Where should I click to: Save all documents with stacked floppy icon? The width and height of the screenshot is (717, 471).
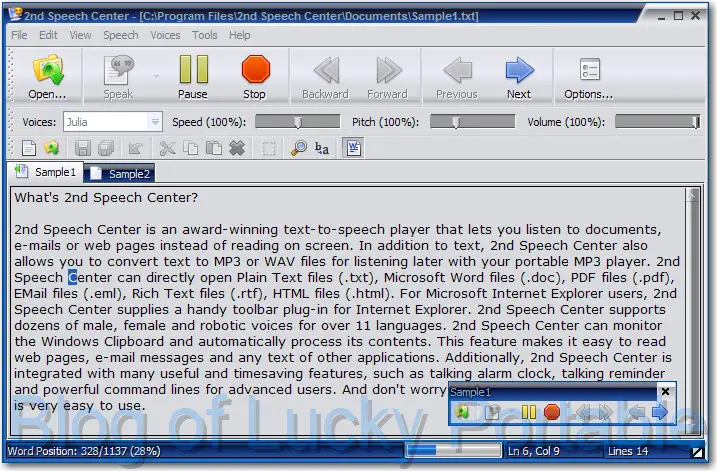point(106,148)
